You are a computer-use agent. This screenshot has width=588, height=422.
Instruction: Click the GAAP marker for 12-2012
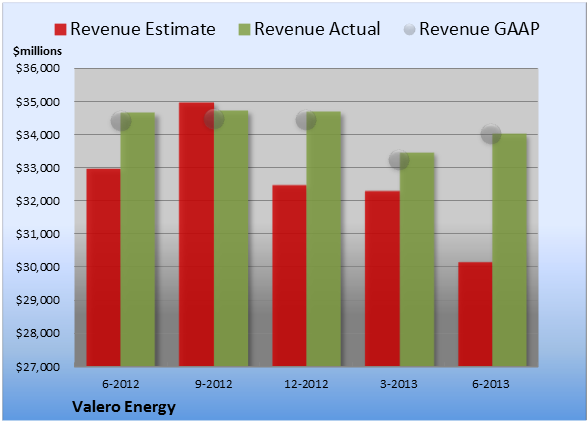[x=306, y=120]
